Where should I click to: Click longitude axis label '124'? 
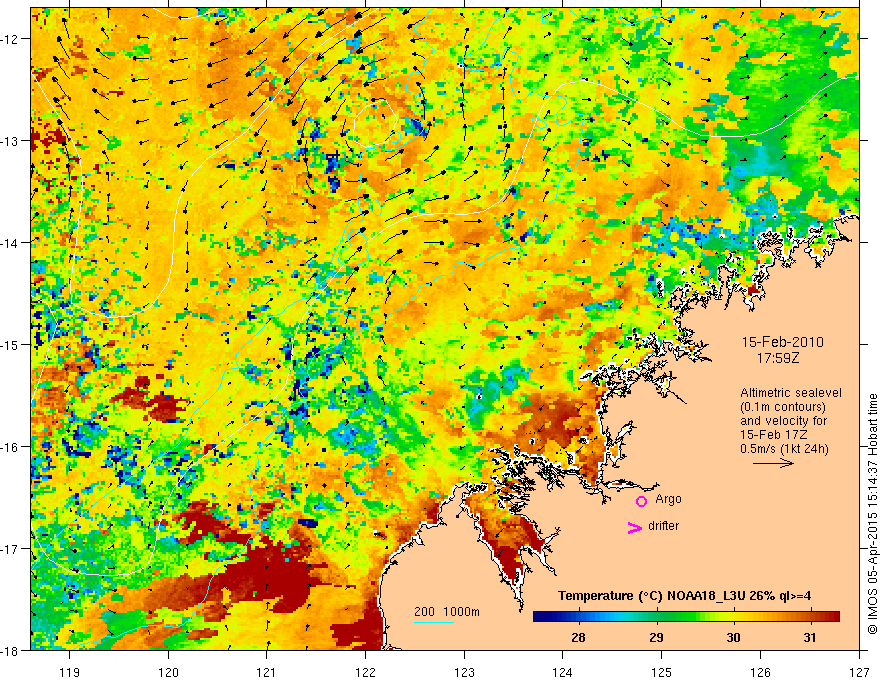[563, 672]
